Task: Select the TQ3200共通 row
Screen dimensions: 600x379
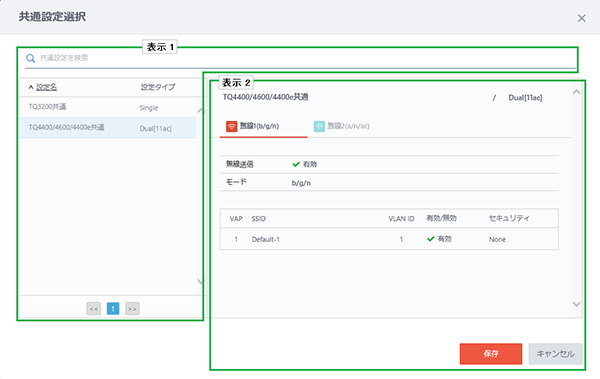Action: [x=108, y=107]
